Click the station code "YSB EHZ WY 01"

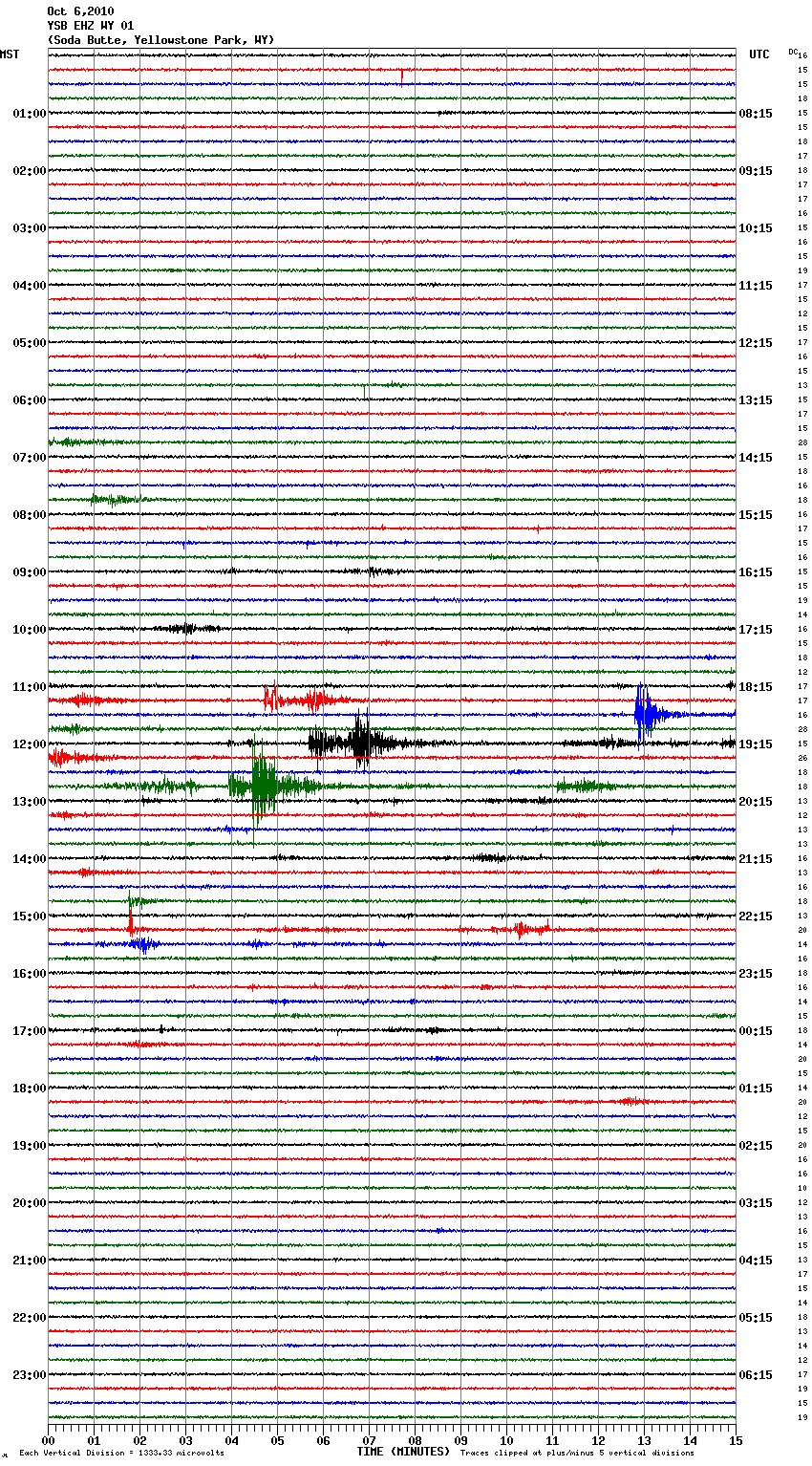91,26
